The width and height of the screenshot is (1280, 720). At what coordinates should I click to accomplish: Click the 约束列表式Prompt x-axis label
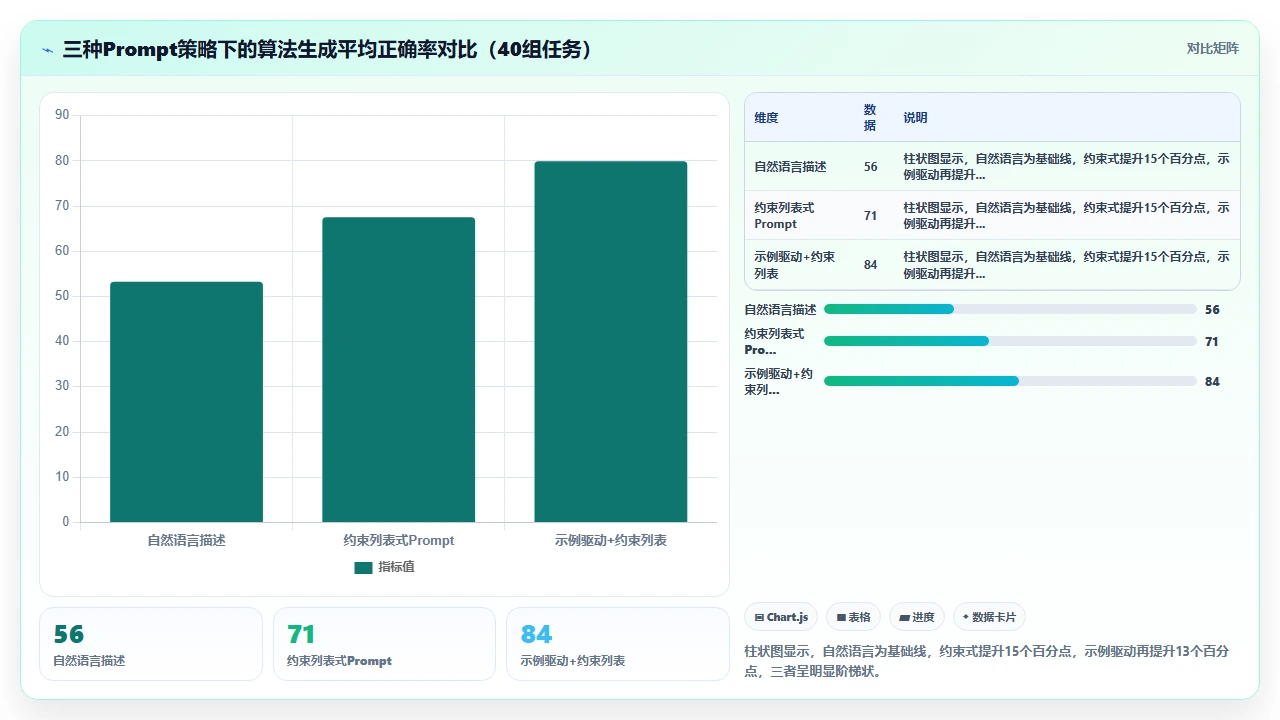tap(398, 540)
